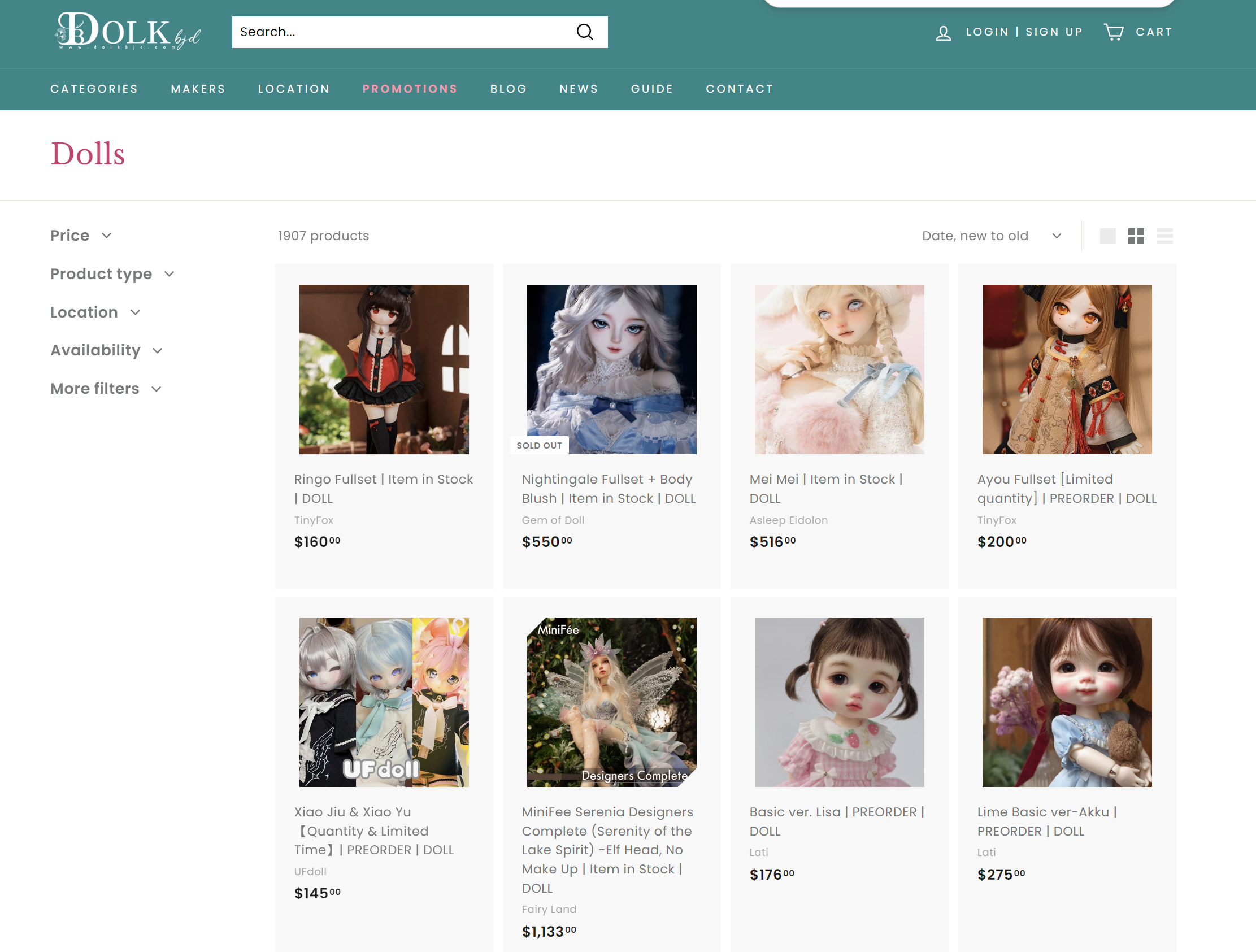
Task: Switch to small grid view
Action: [x=1136, y=236]
